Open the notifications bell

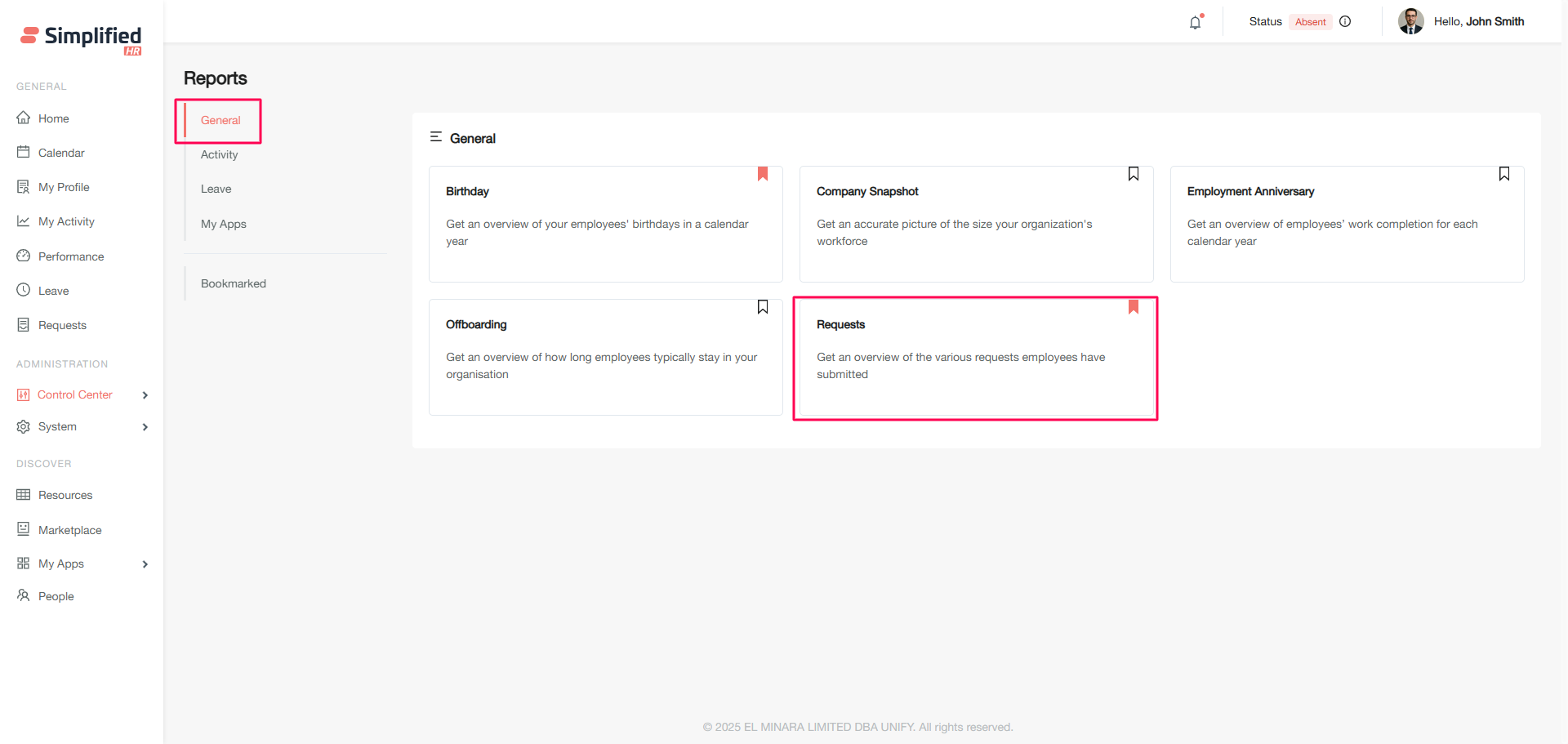[x=1195, y=22]
